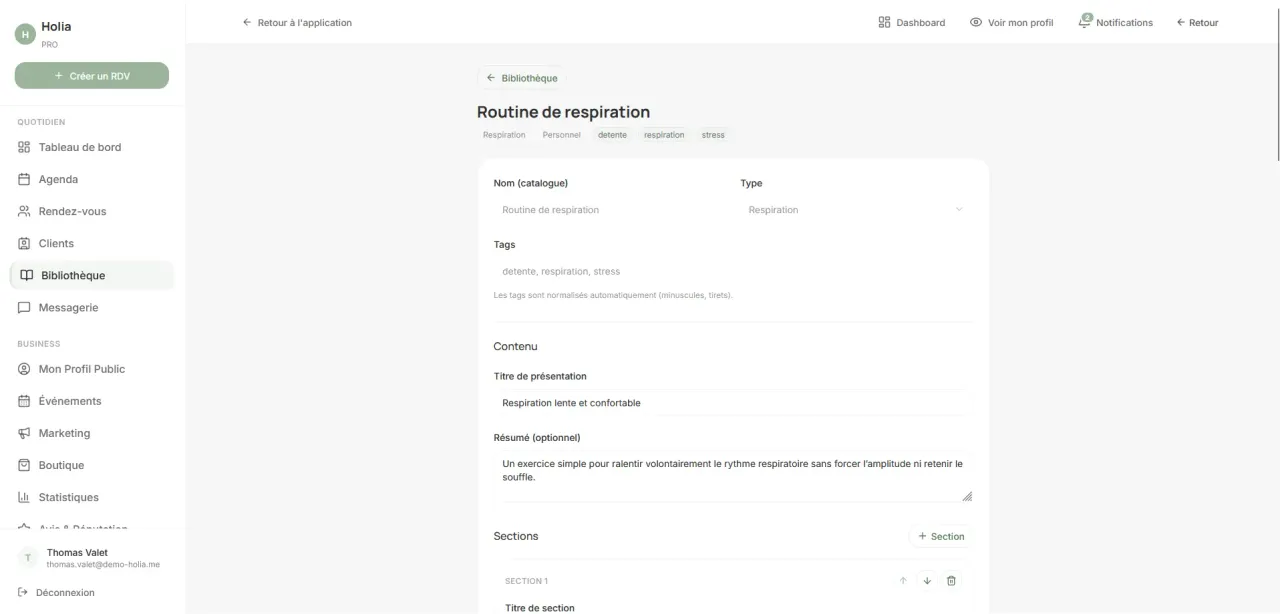
Task: Click the Bibliothèque book icon
Action: (x=27, y=275)
